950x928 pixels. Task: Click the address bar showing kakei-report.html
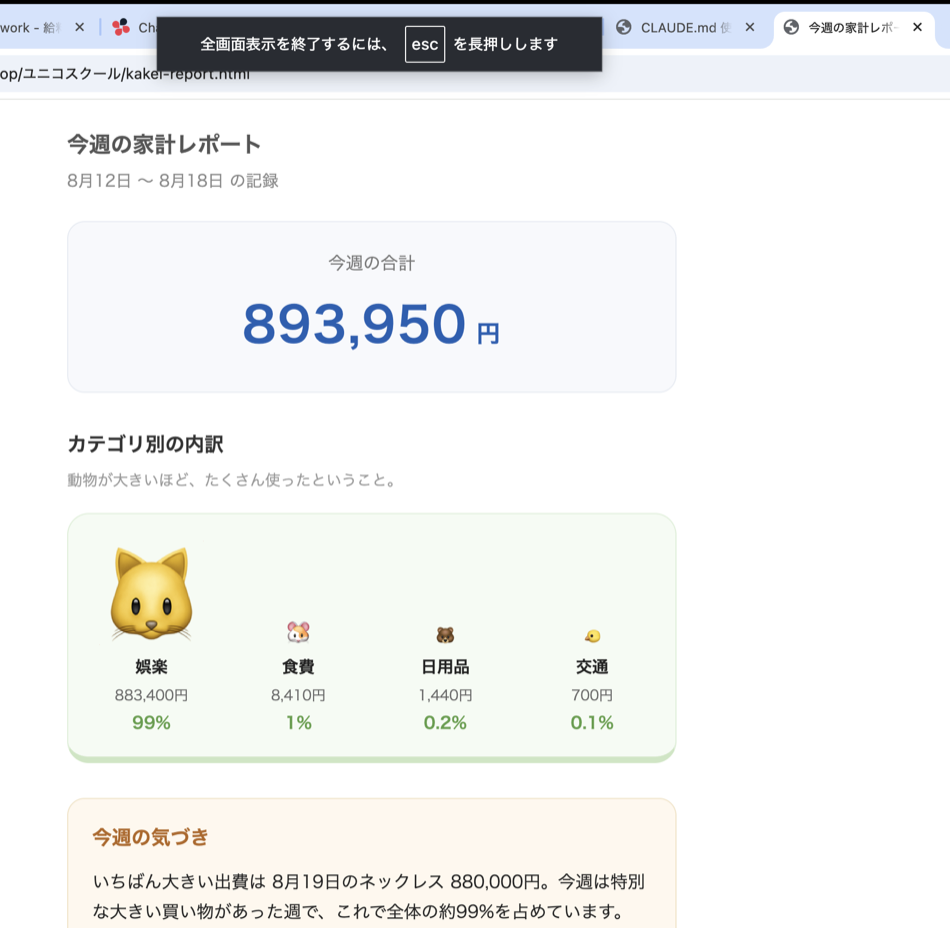473,75
